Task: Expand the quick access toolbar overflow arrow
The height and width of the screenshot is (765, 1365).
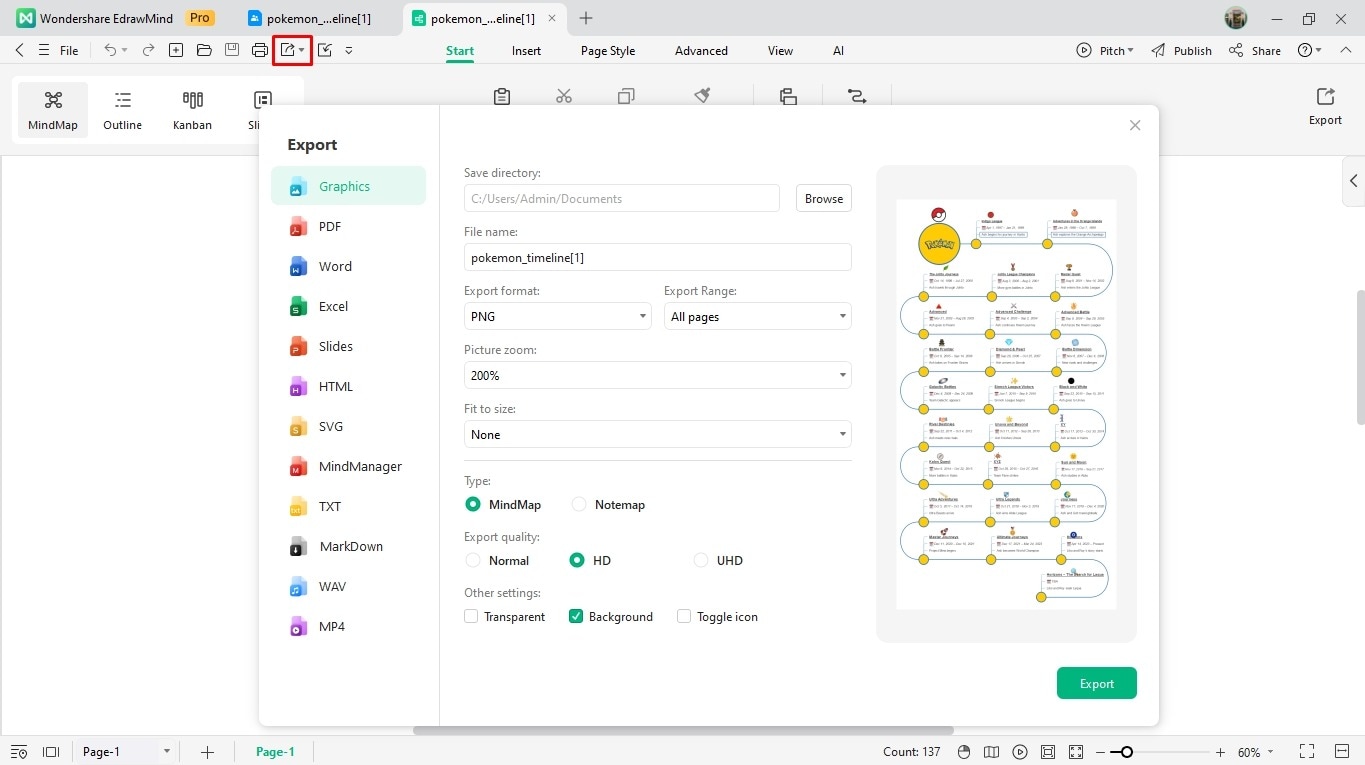Action: (x=349, y=50)
